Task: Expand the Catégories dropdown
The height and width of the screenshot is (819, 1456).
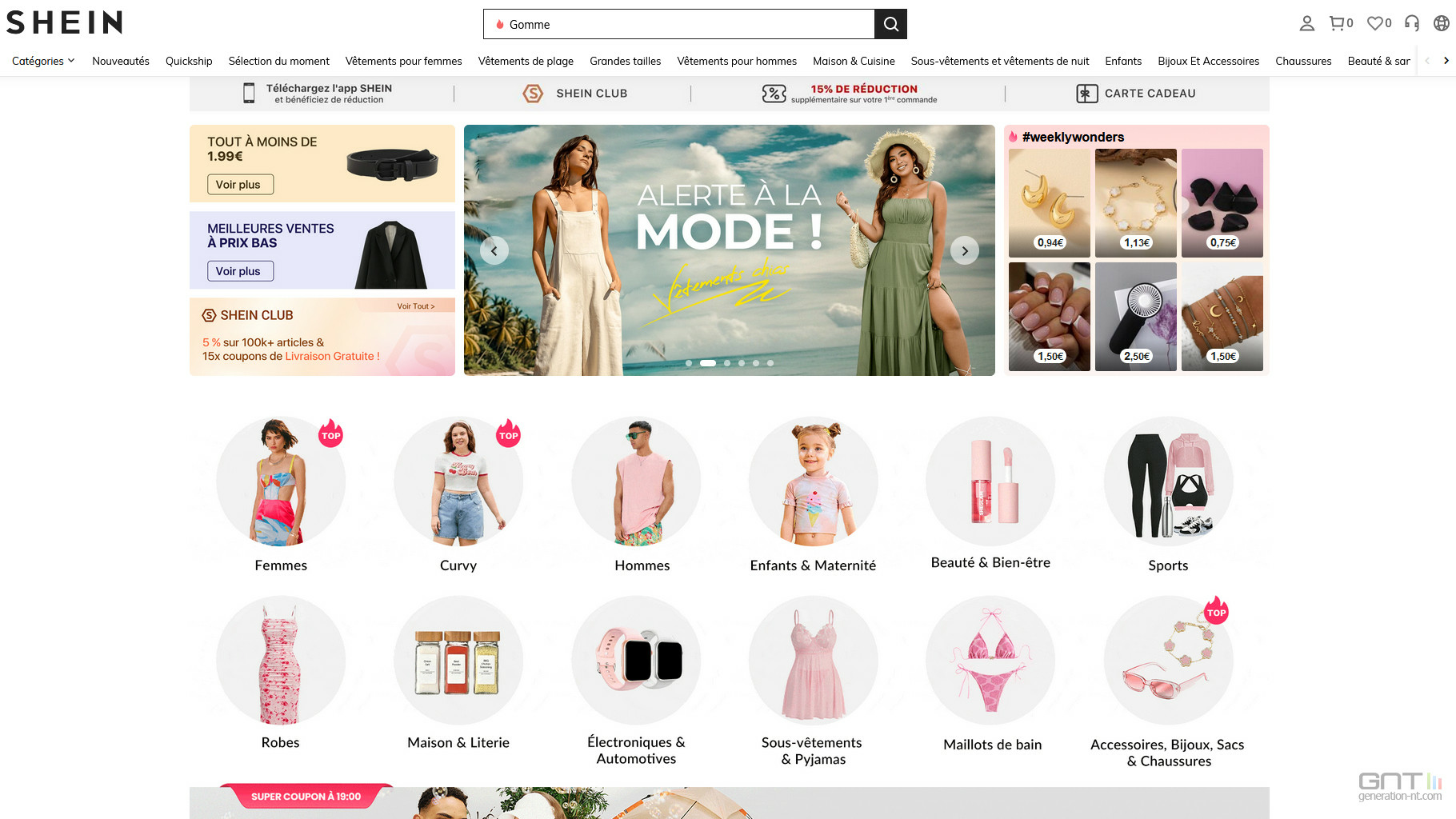Action: click(x=43, y=61)
